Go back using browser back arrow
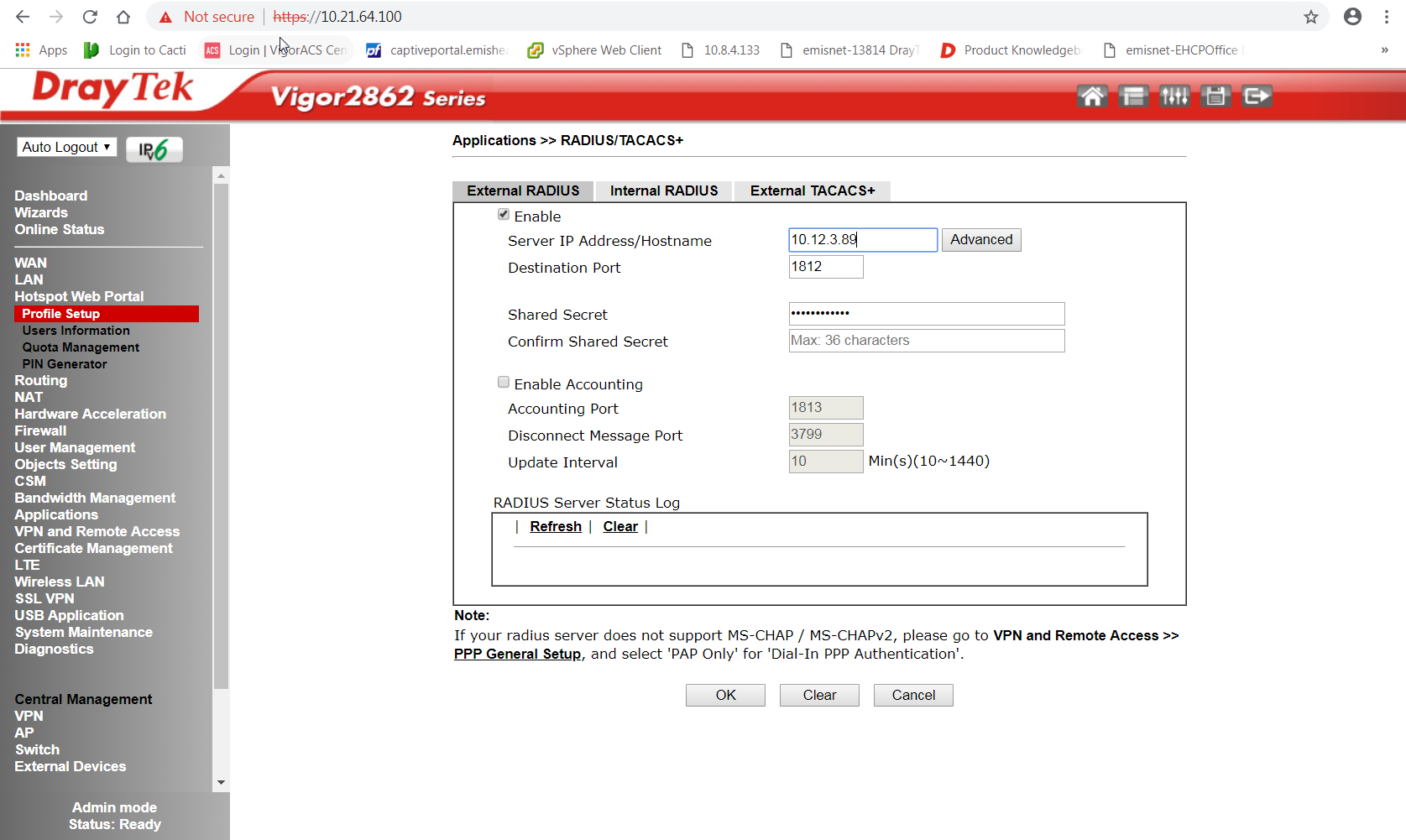The image size is (1406, 840). [23, 17]
